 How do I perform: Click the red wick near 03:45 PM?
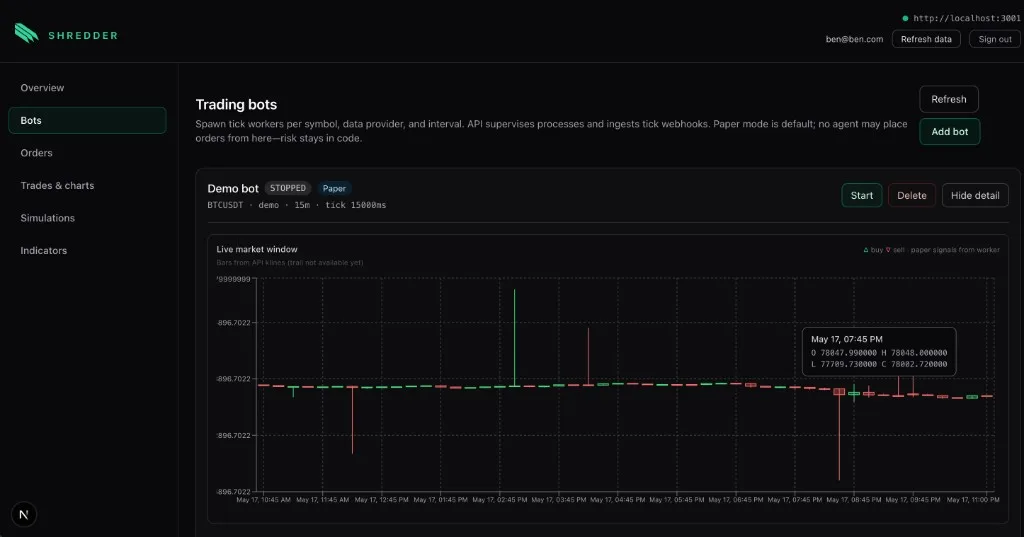coord(588,356)
